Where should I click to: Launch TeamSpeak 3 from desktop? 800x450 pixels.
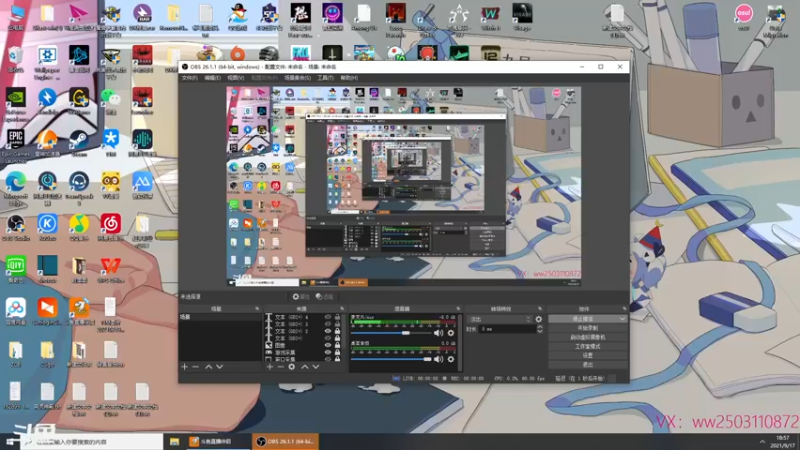pos(79,187)
